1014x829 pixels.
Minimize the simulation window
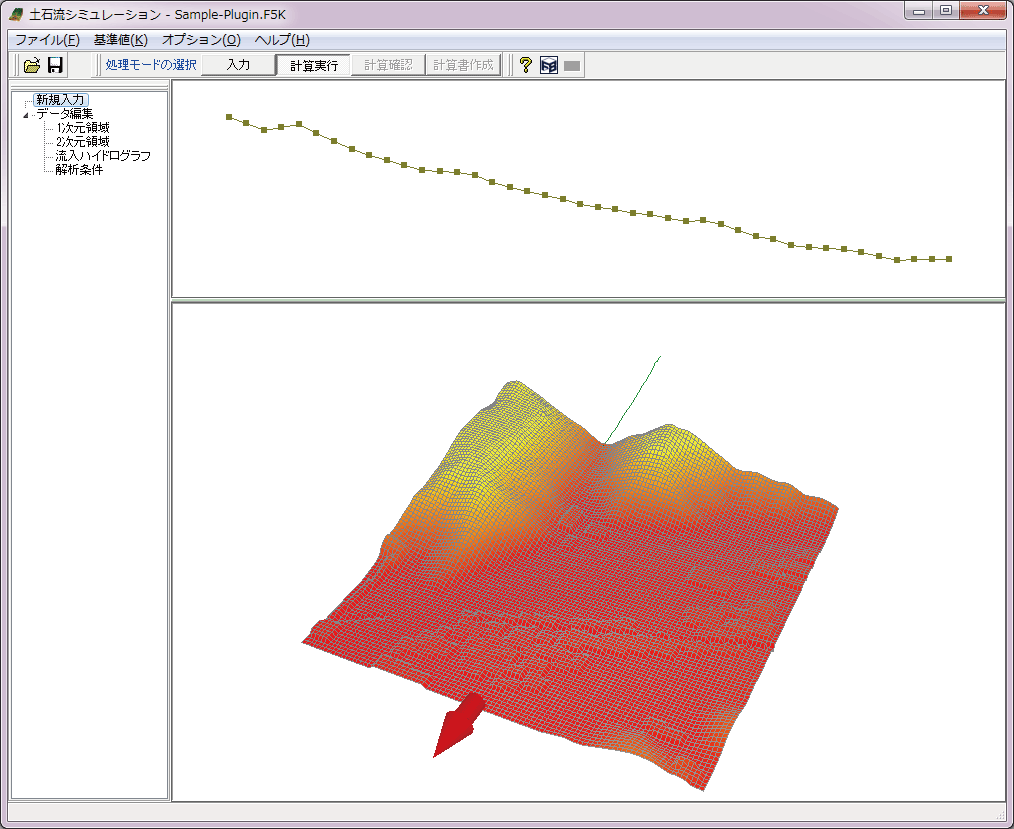tap(919, 11)
